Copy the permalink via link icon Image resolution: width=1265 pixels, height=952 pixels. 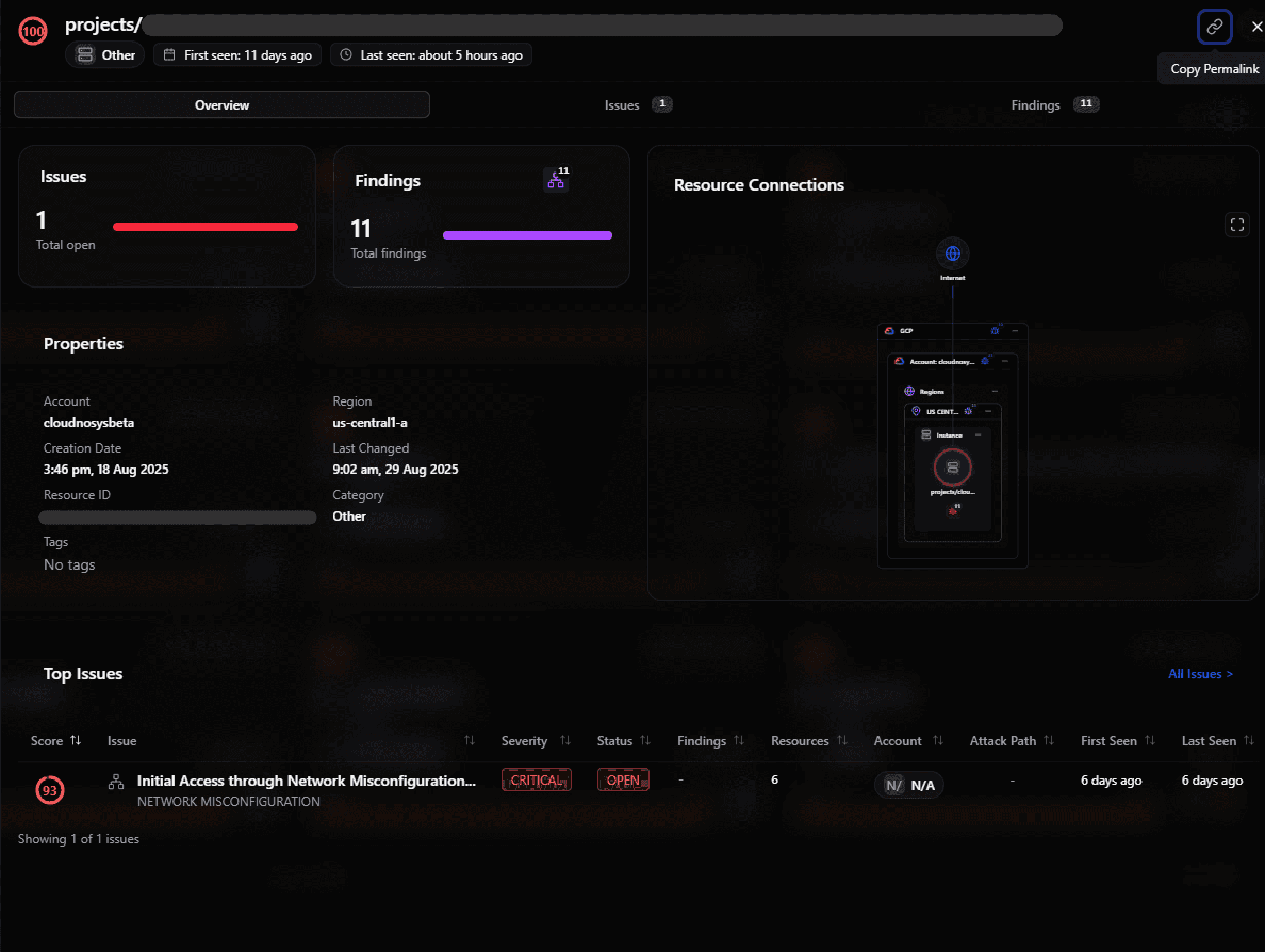(x=1214, y=26)
